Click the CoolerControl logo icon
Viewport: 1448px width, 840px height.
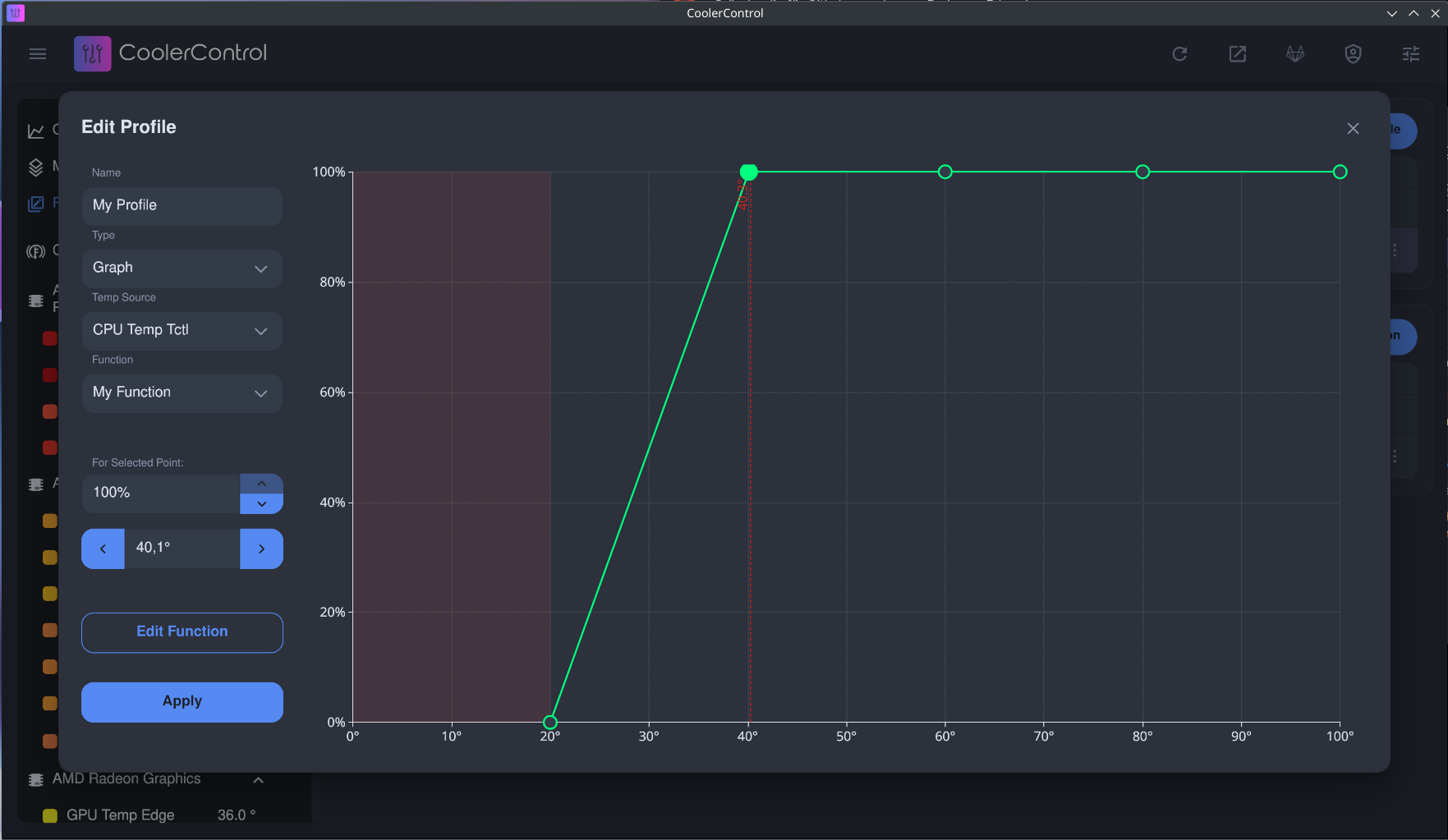[92, 53]
